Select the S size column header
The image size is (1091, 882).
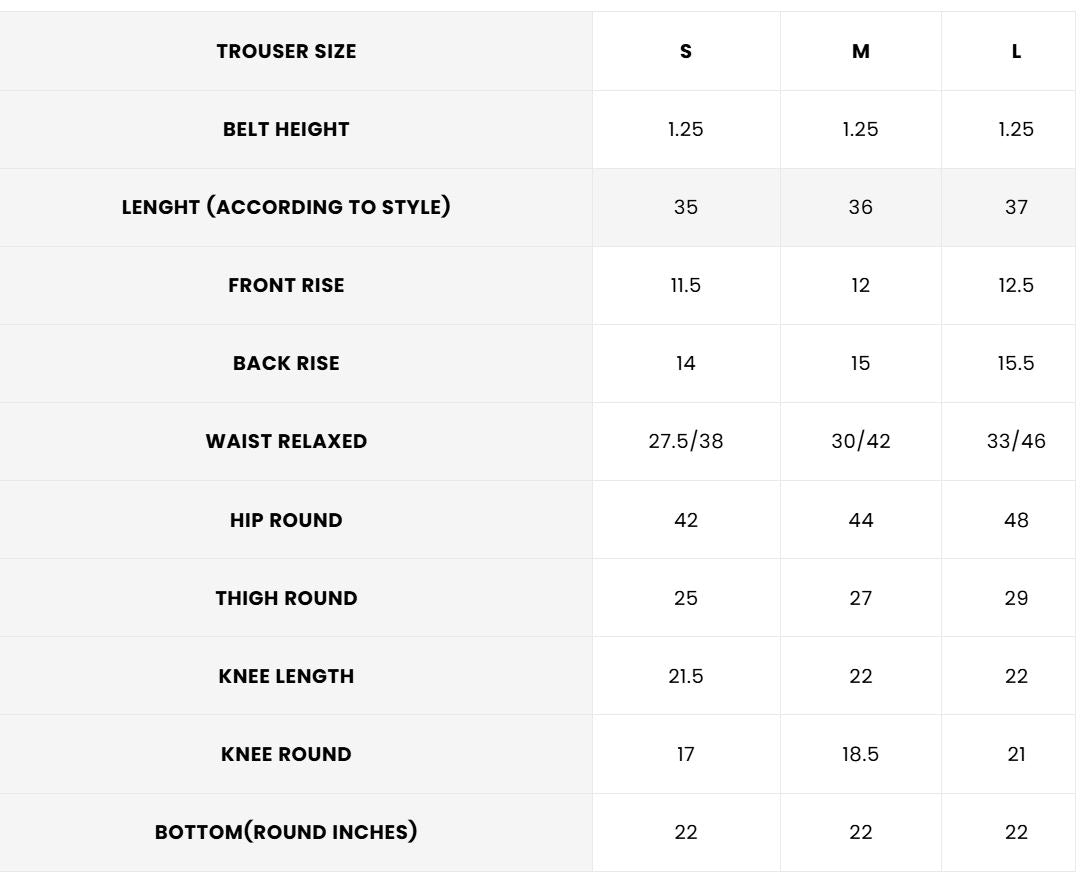pos(686,51)
